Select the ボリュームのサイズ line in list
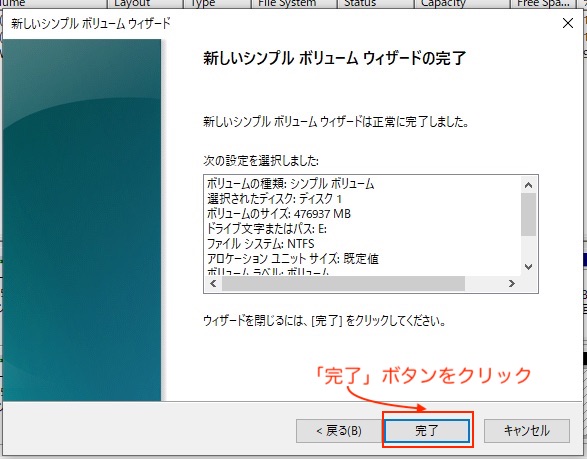The width and height of the screenshot is (587, 459). coord(279,214)
